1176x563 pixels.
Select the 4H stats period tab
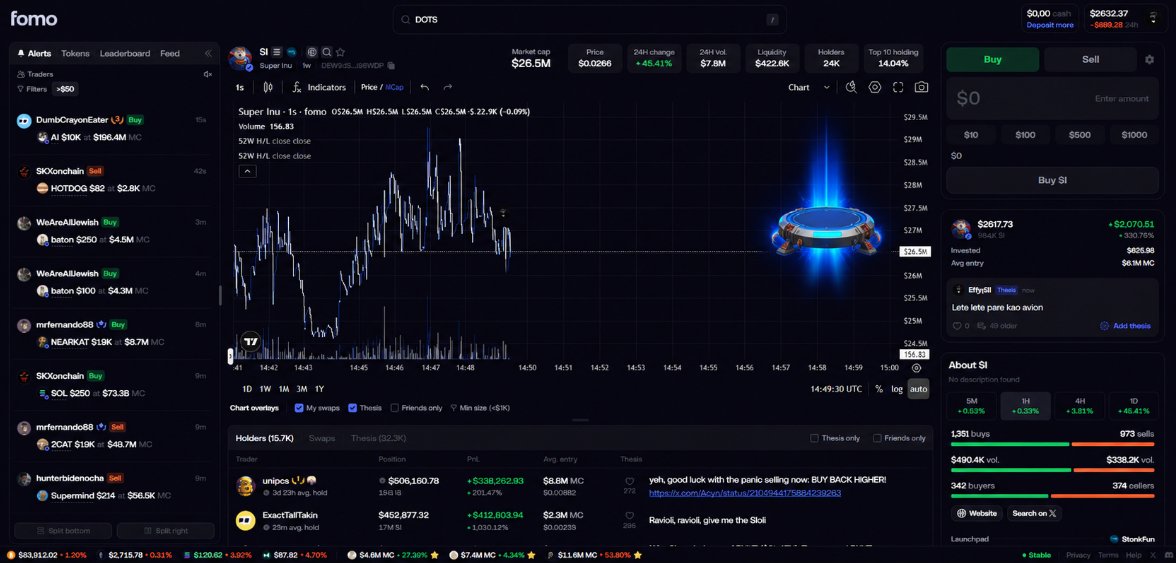1080,406
